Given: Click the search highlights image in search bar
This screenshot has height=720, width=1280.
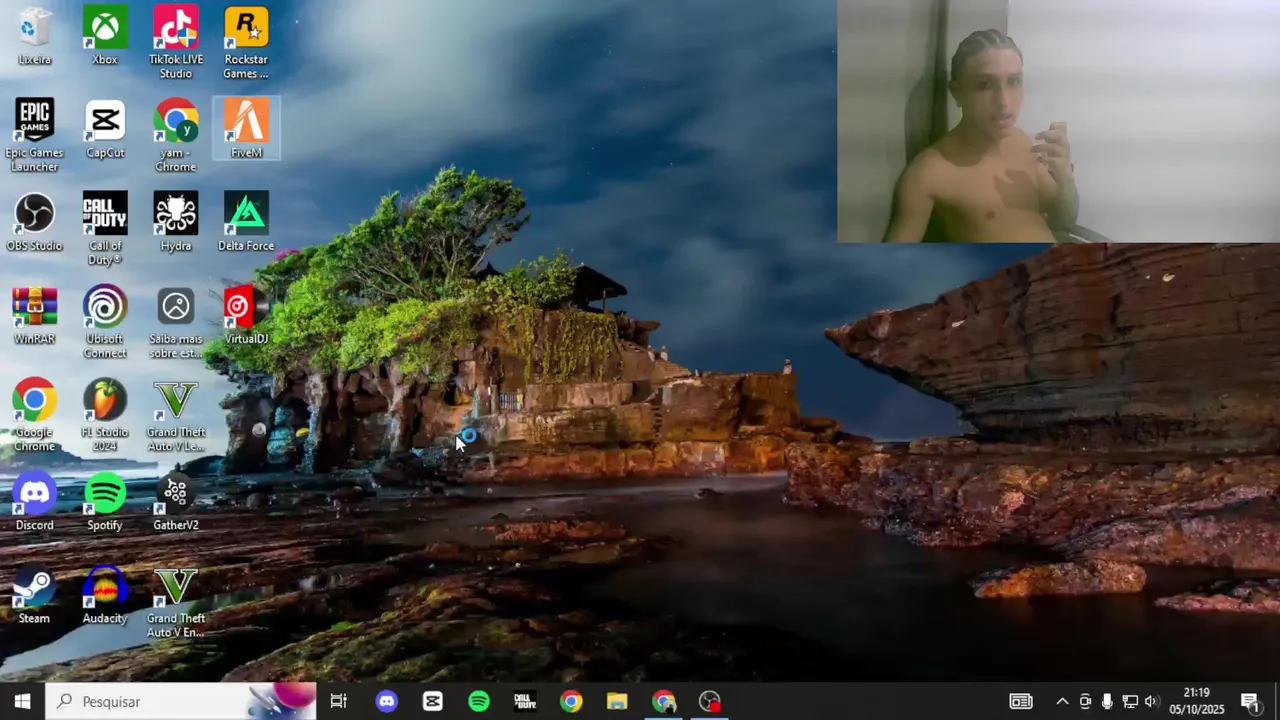Looking at the screenshot, I should [x=280, y=701].
